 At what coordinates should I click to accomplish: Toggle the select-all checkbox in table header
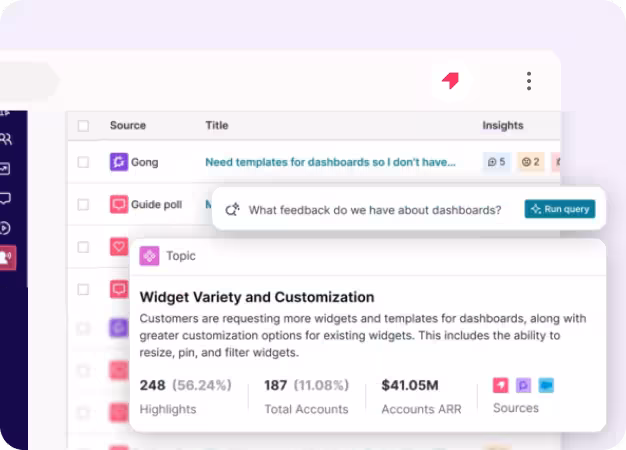83,126
